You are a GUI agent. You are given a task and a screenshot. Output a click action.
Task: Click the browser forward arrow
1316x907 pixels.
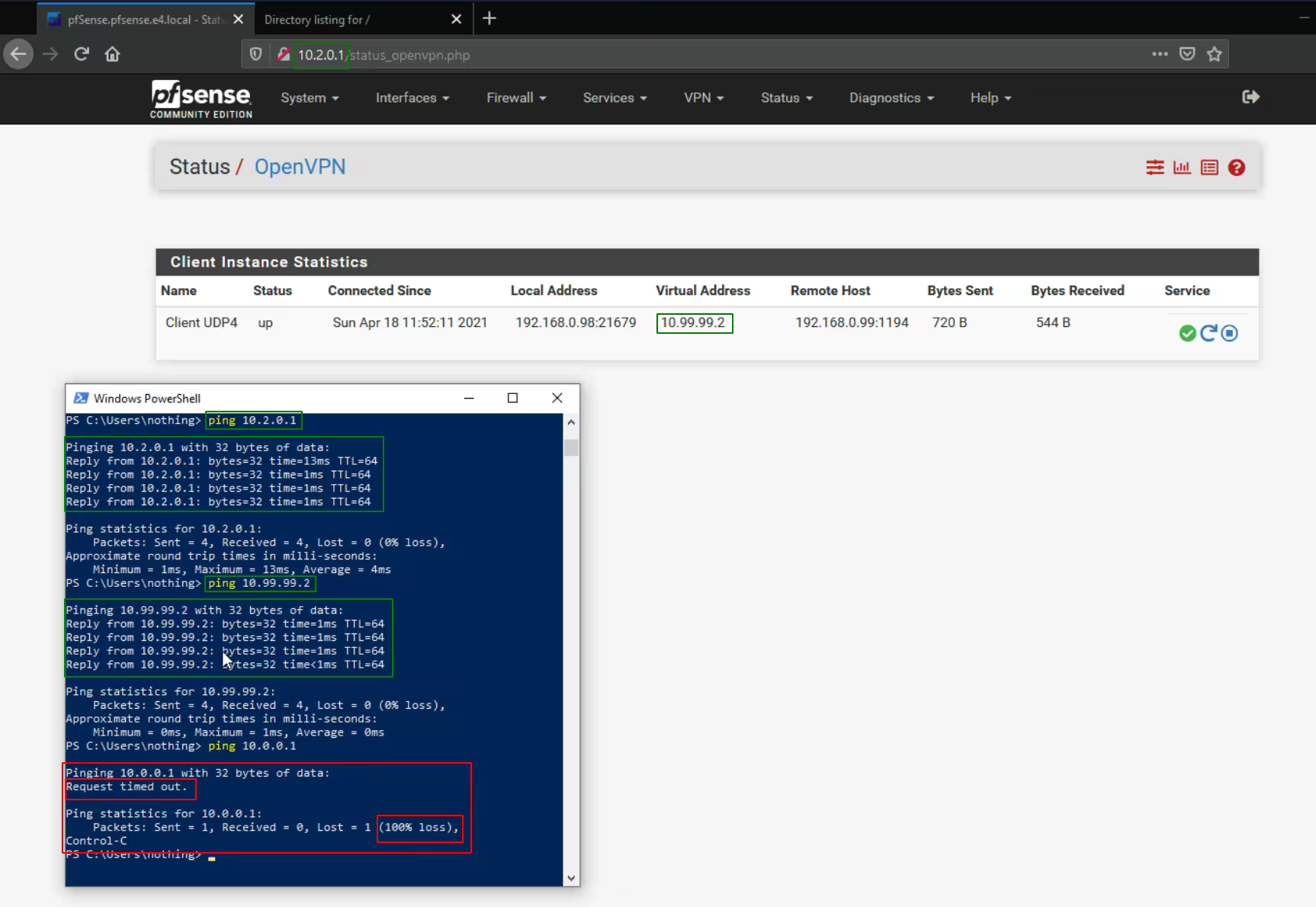point(50,54)
